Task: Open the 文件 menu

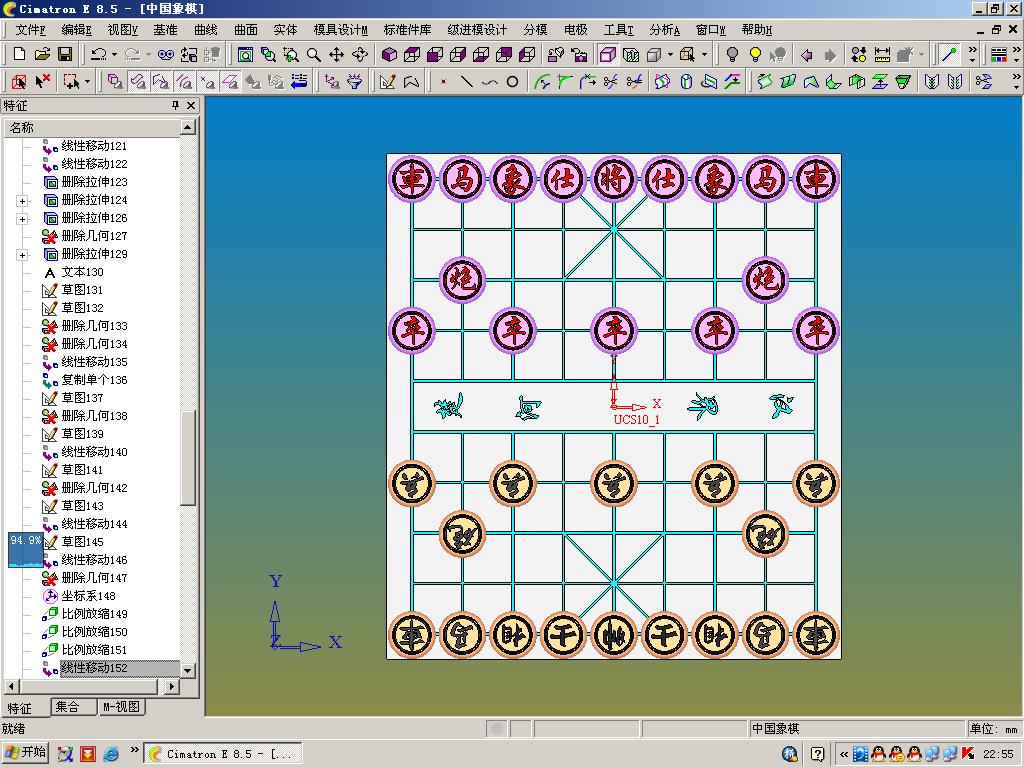Action: pos(30,30)
